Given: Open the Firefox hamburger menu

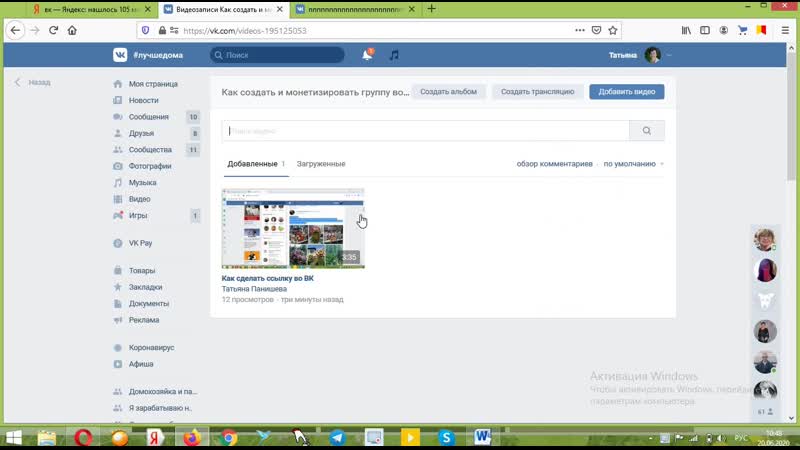Looking at the screenshot, I should pyautogui.click(x=785, y=31).
